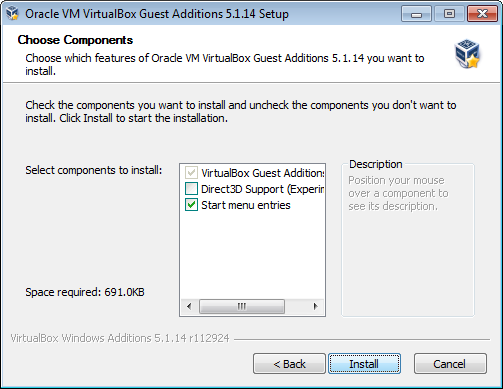503x389 pixels.
Task: Click the VirtualBox cube logo in the header
Action: pos(467,54)
